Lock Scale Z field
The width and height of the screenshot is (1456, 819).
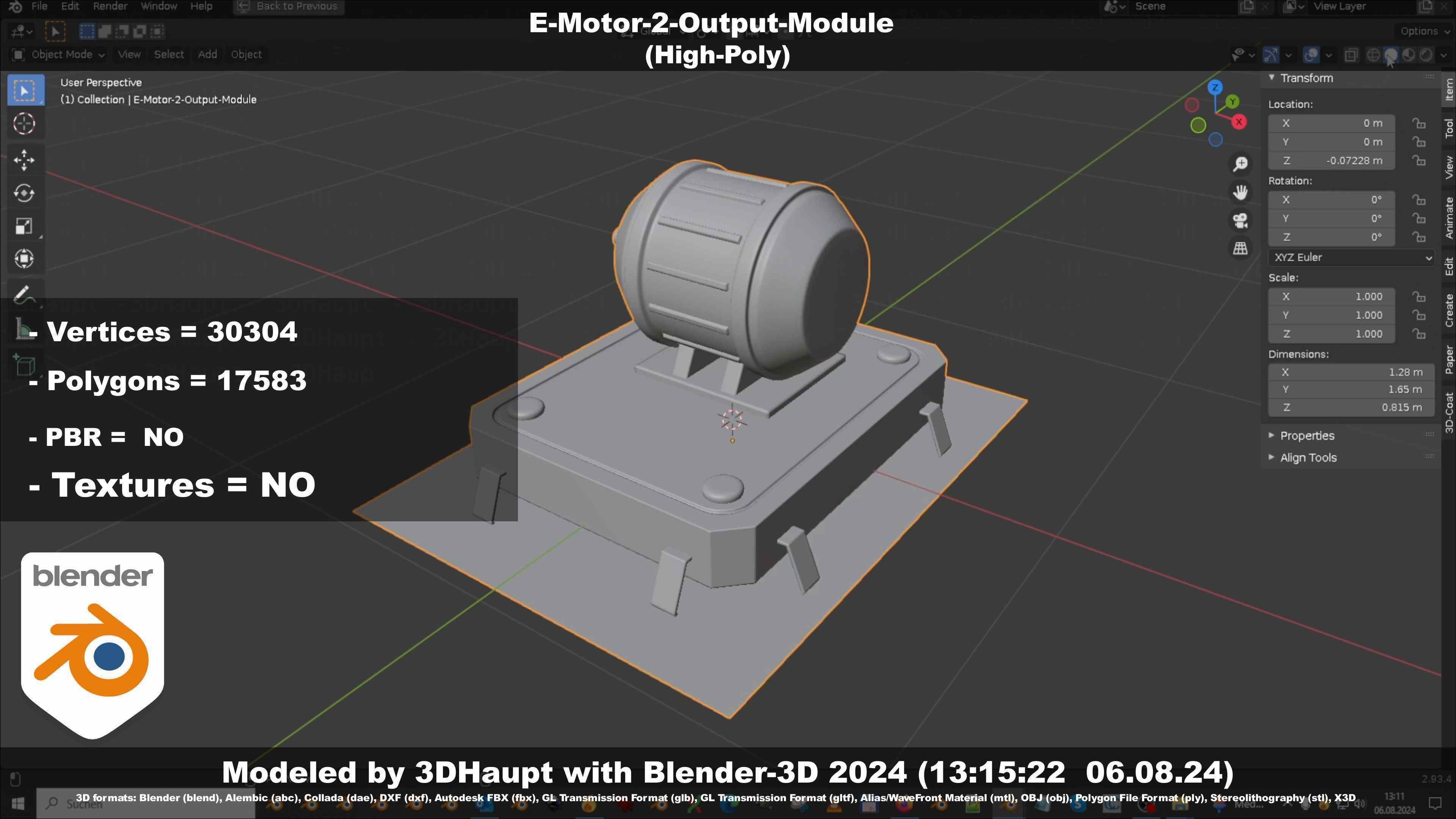click(1419, 334)
